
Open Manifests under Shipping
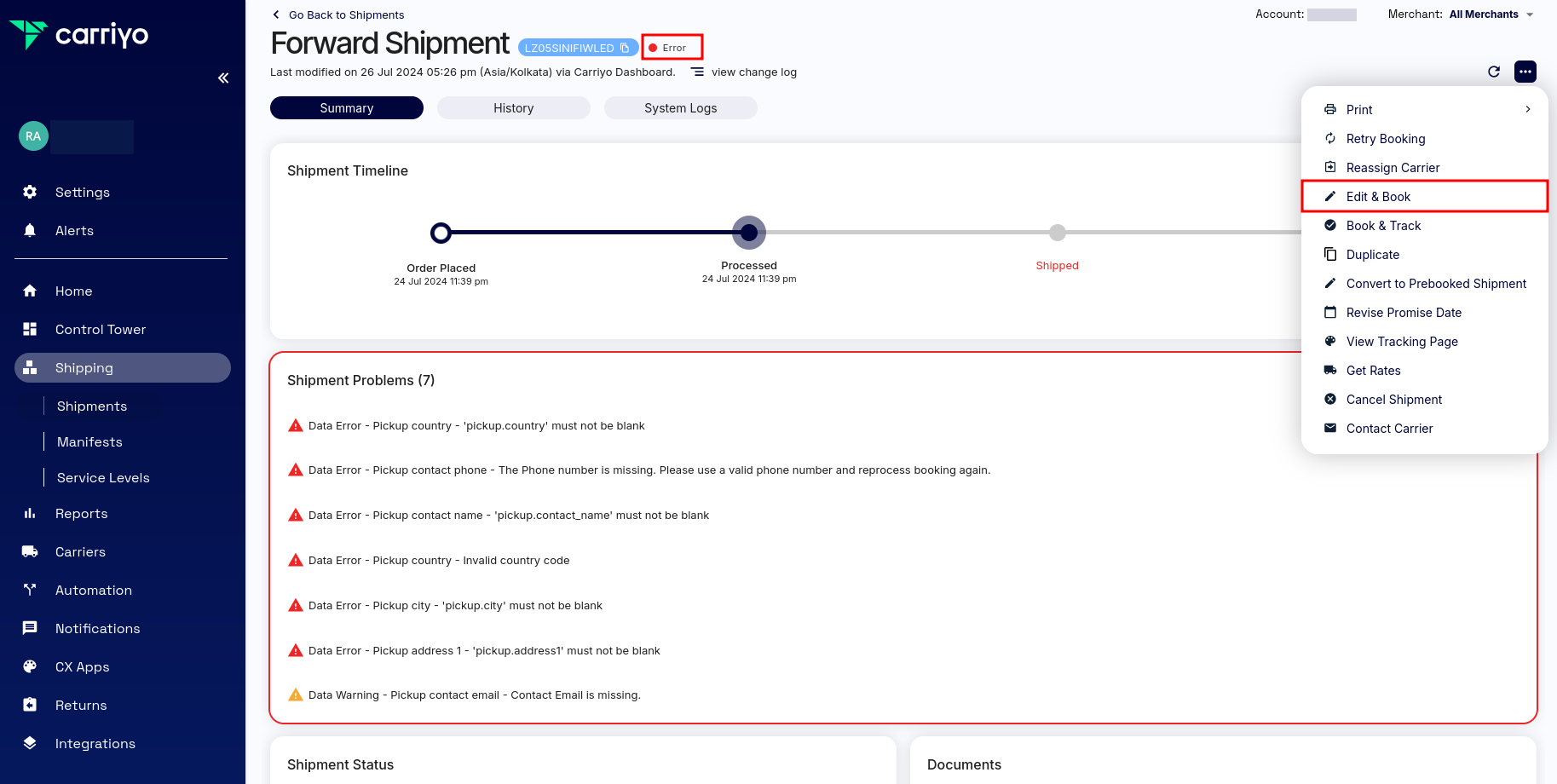pos(89,442)
